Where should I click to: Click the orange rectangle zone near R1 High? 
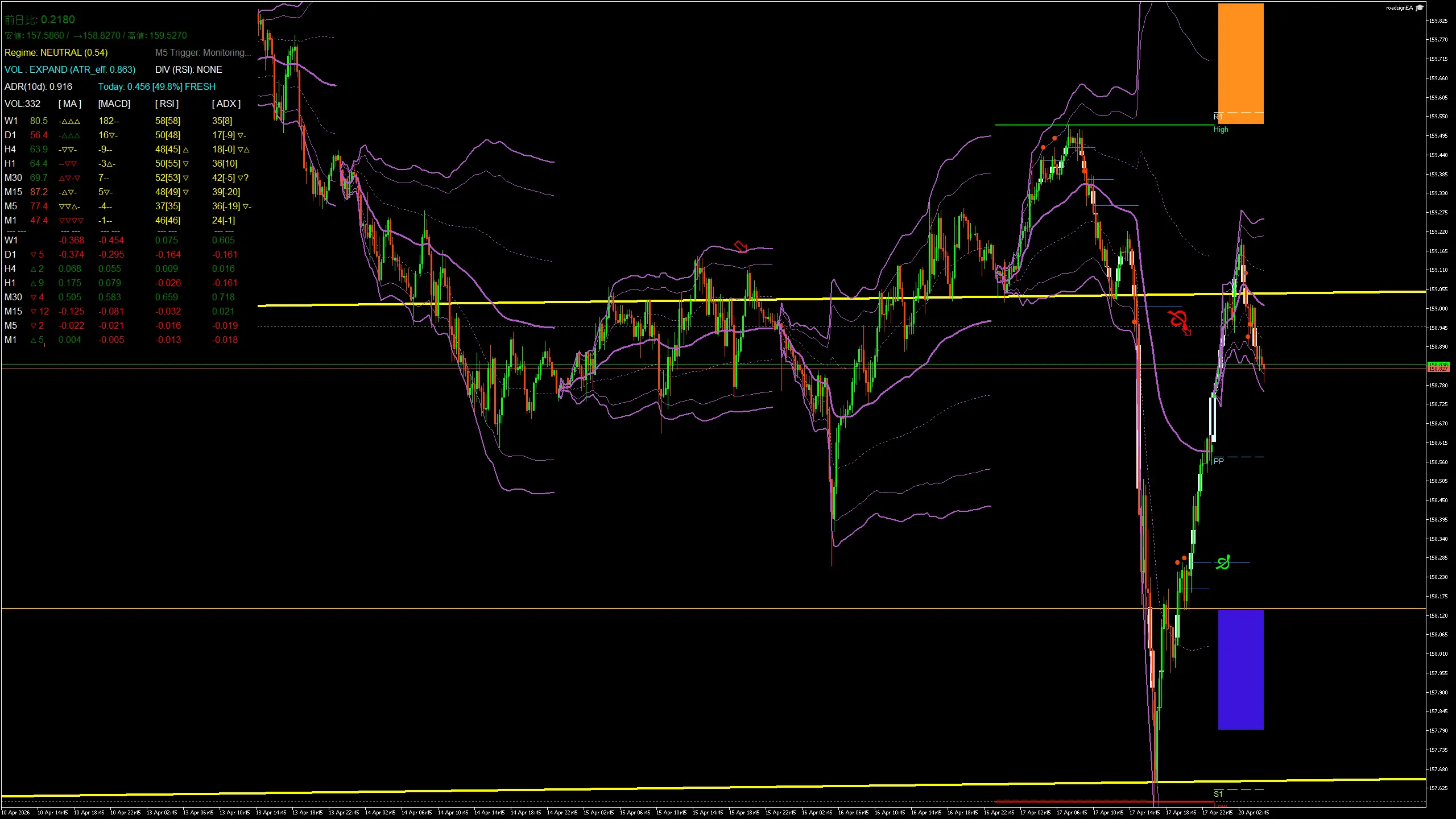[1240, 63]
